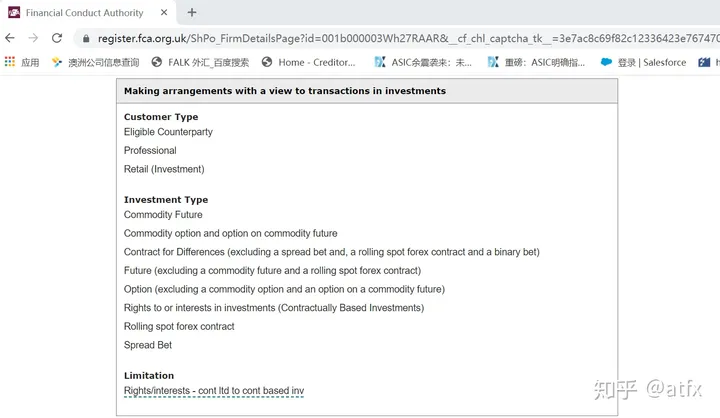Click the Commodity Future entry
720x418 pixels.
pyautogui.click(x=163, y=215)
